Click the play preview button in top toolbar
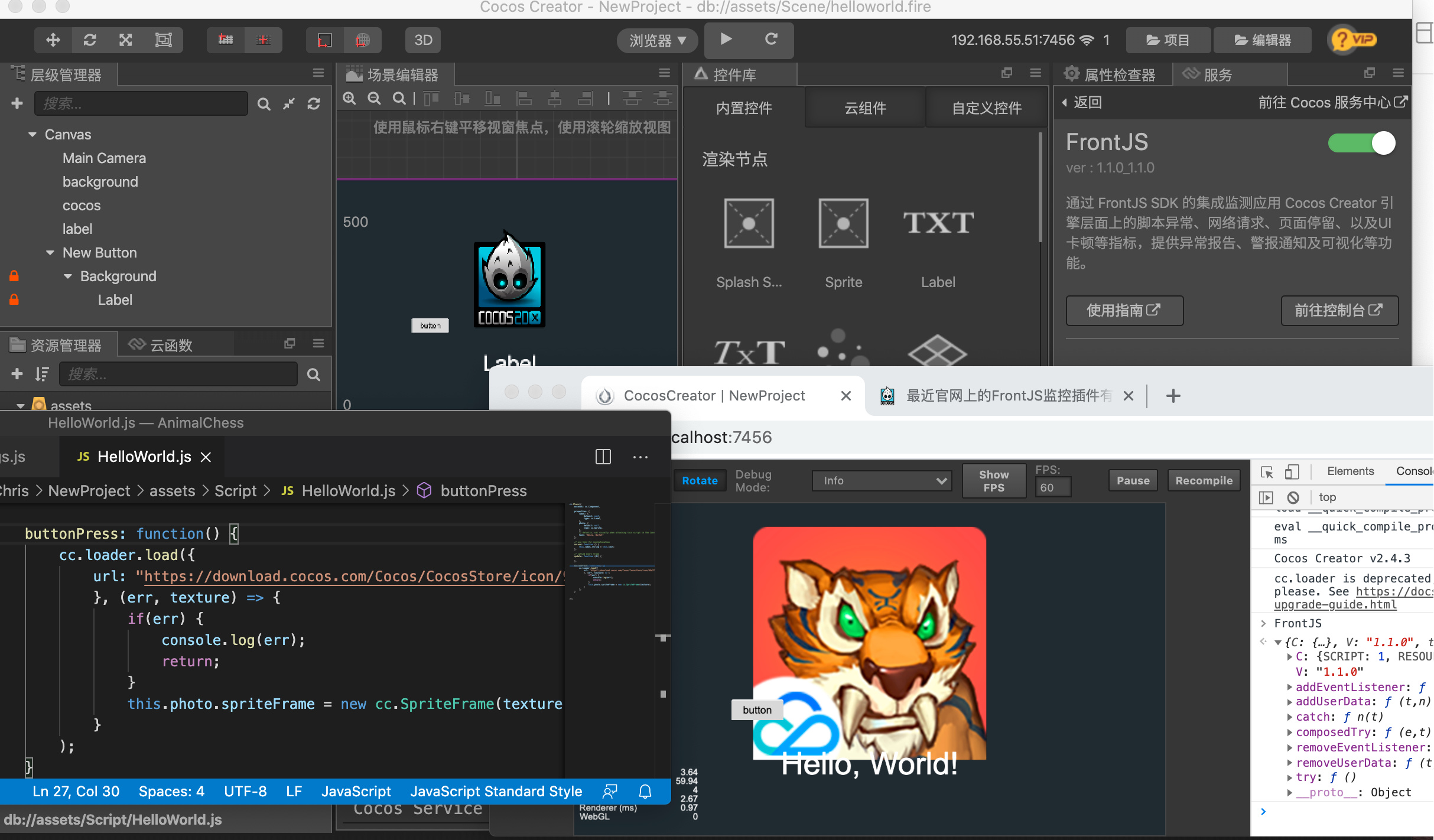This screenshot has height=840, width=1434. [x=726, y=40]
